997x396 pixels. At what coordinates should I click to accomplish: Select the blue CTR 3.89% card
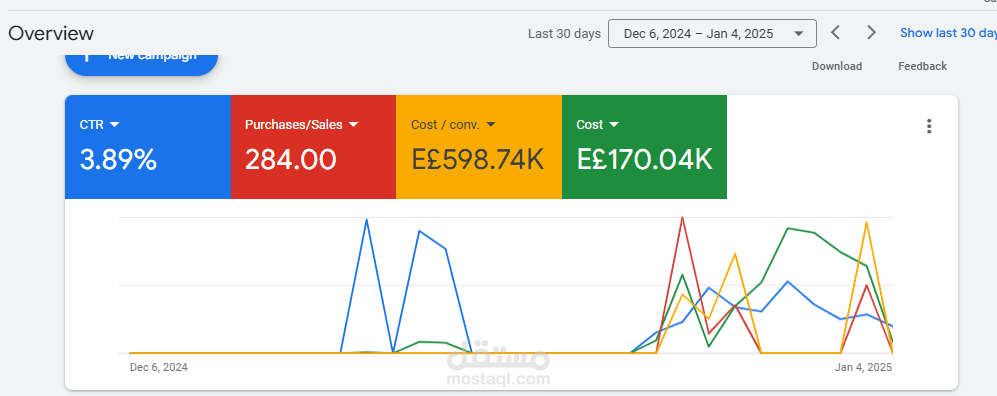pos(148,147)
